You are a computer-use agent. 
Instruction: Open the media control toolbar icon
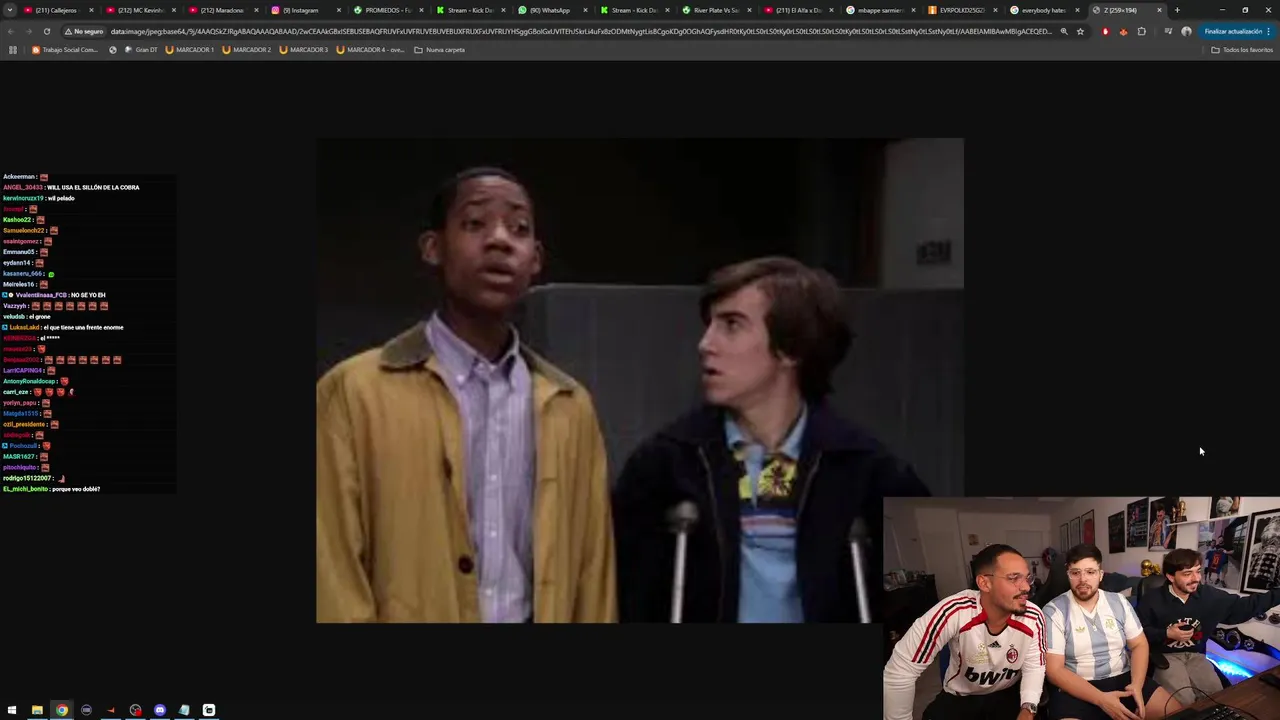[1168, 31]
